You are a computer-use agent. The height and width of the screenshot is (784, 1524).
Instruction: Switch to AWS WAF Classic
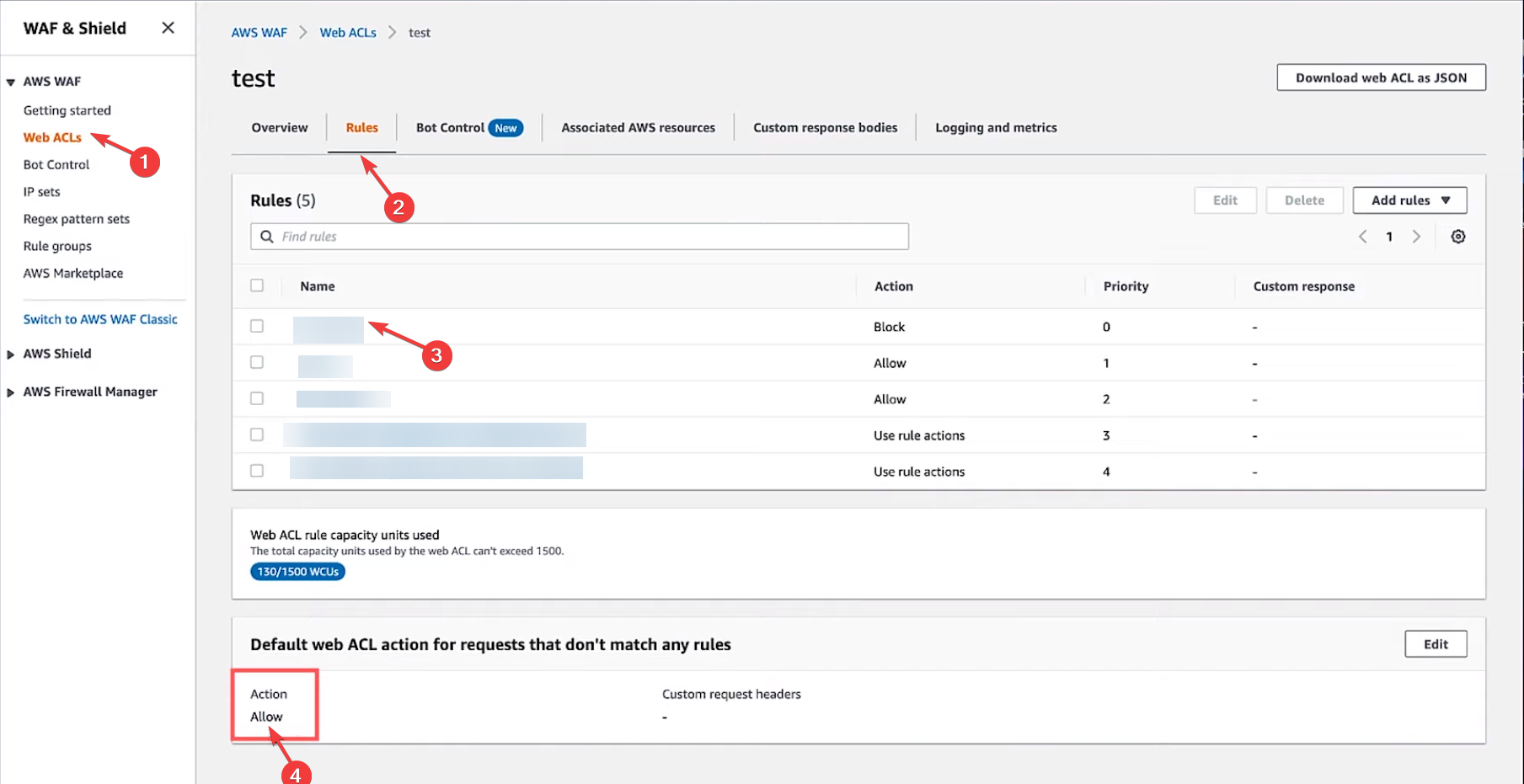(100, 319)
